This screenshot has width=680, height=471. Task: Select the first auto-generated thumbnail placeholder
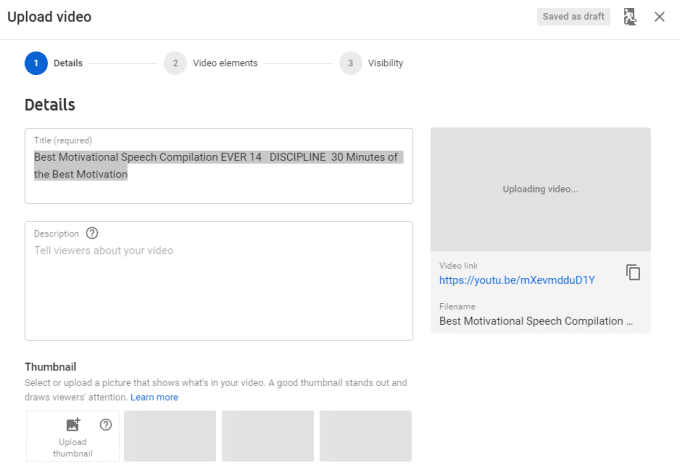point(170,436)
